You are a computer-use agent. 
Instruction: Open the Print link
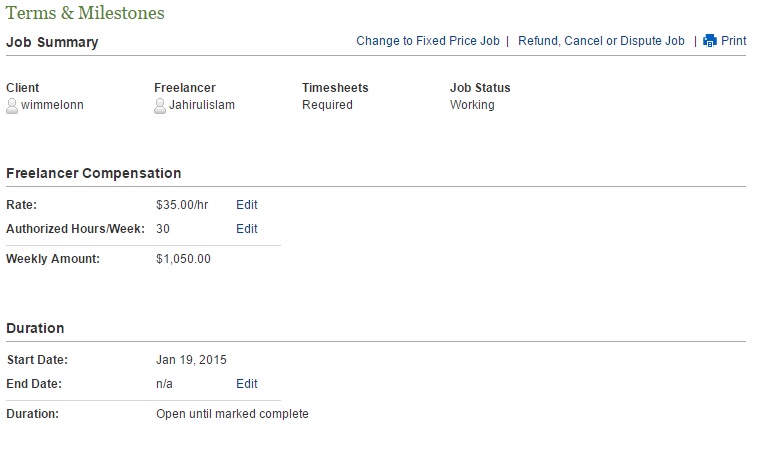click(733, 41)
